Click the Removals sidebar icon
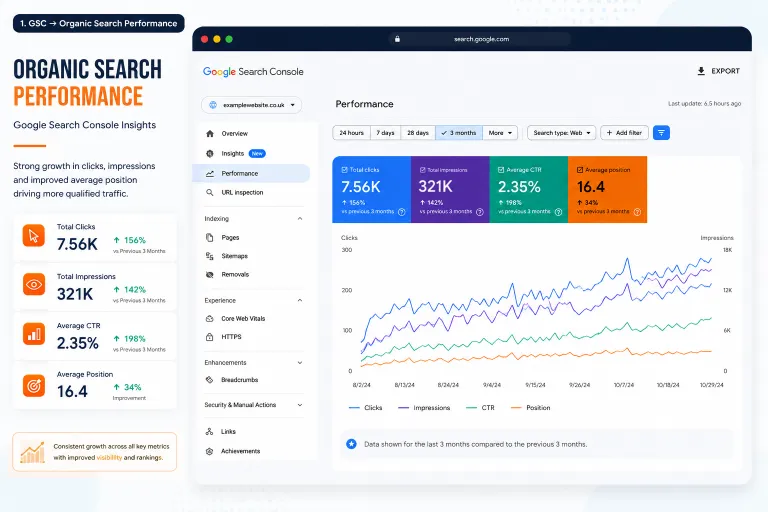Viewport: 768px width, 512px height. click(x=210, y=274)
